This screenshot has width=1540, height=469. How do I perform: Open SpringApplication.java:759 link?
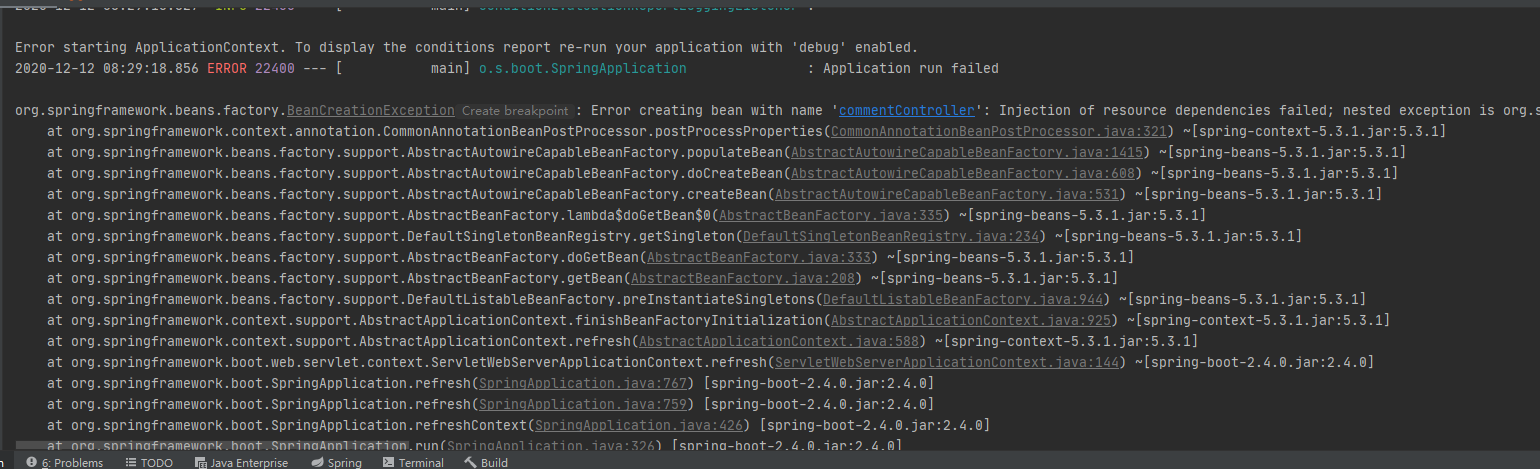583,404
